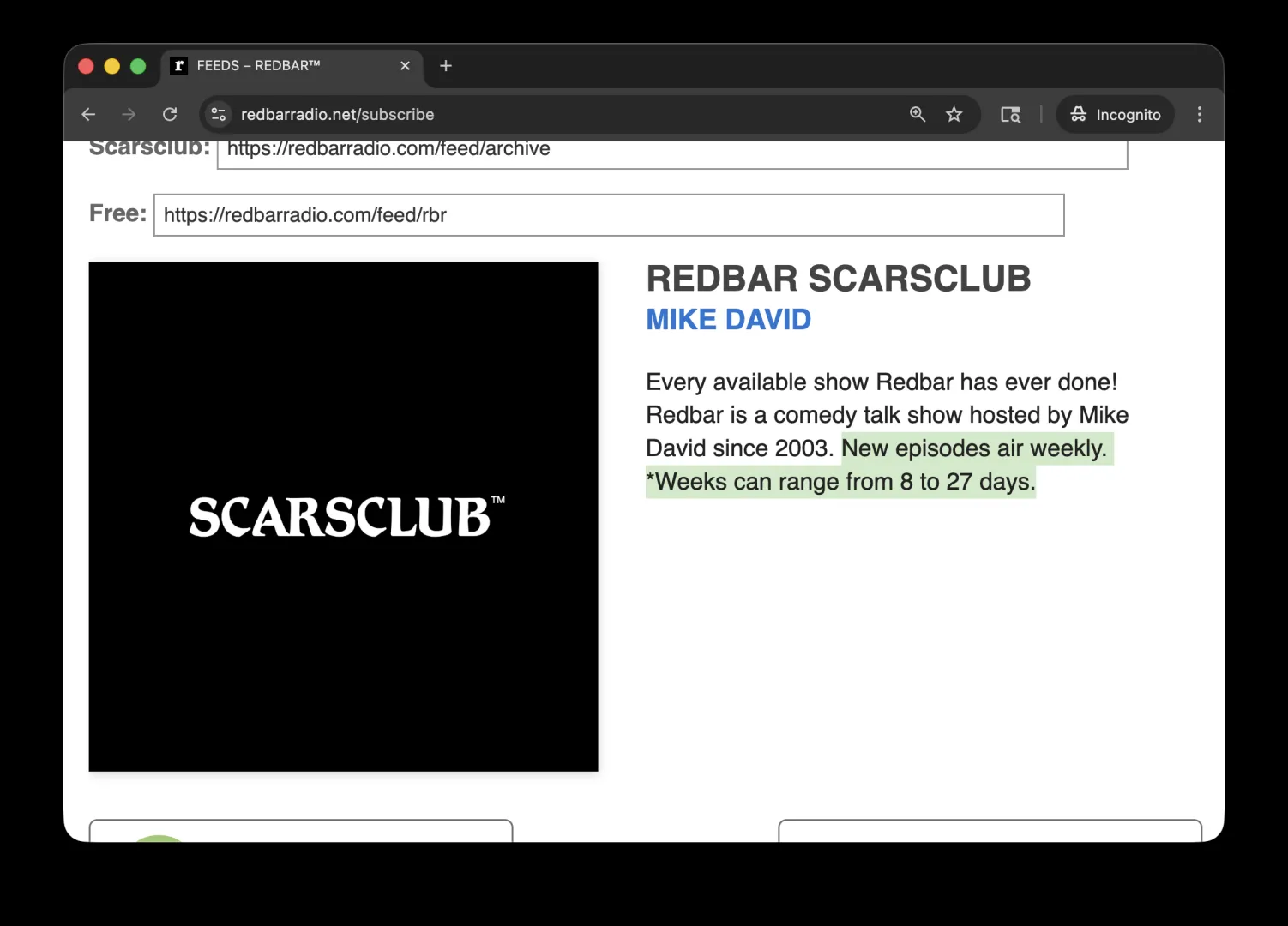The height and width of the screenshot is (926, 1288).
Task: Bookmark this page with the star icon
Action: click(954, 115)
